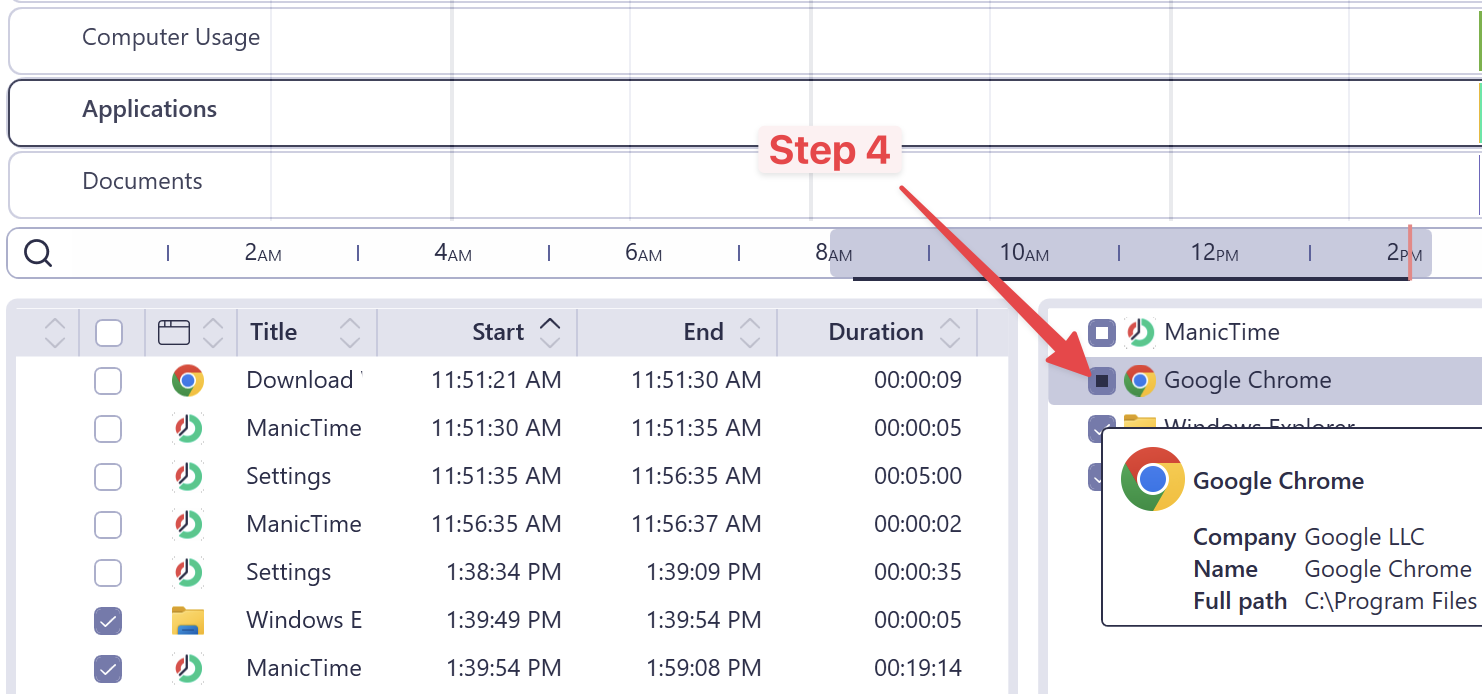This screenshot has width=1482, height=694.
Task: Sort the table by Start column arrows
Action: [x=550, y=332]
